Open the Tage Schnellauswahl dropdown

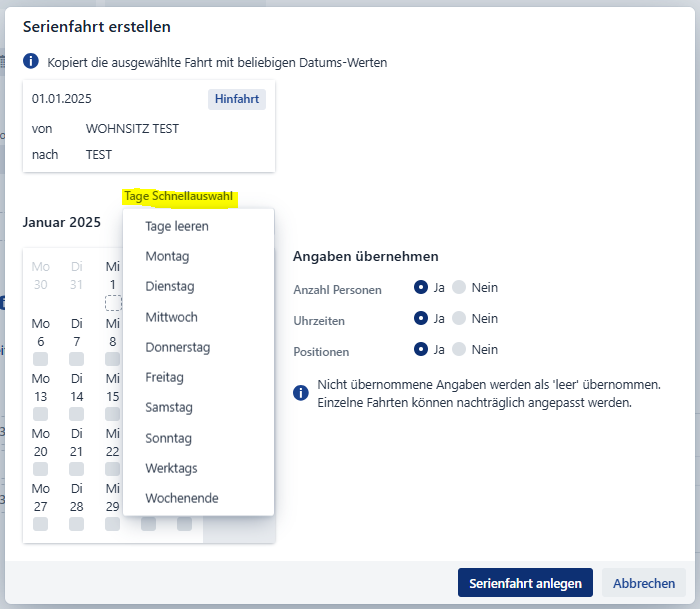coord(179,196)
